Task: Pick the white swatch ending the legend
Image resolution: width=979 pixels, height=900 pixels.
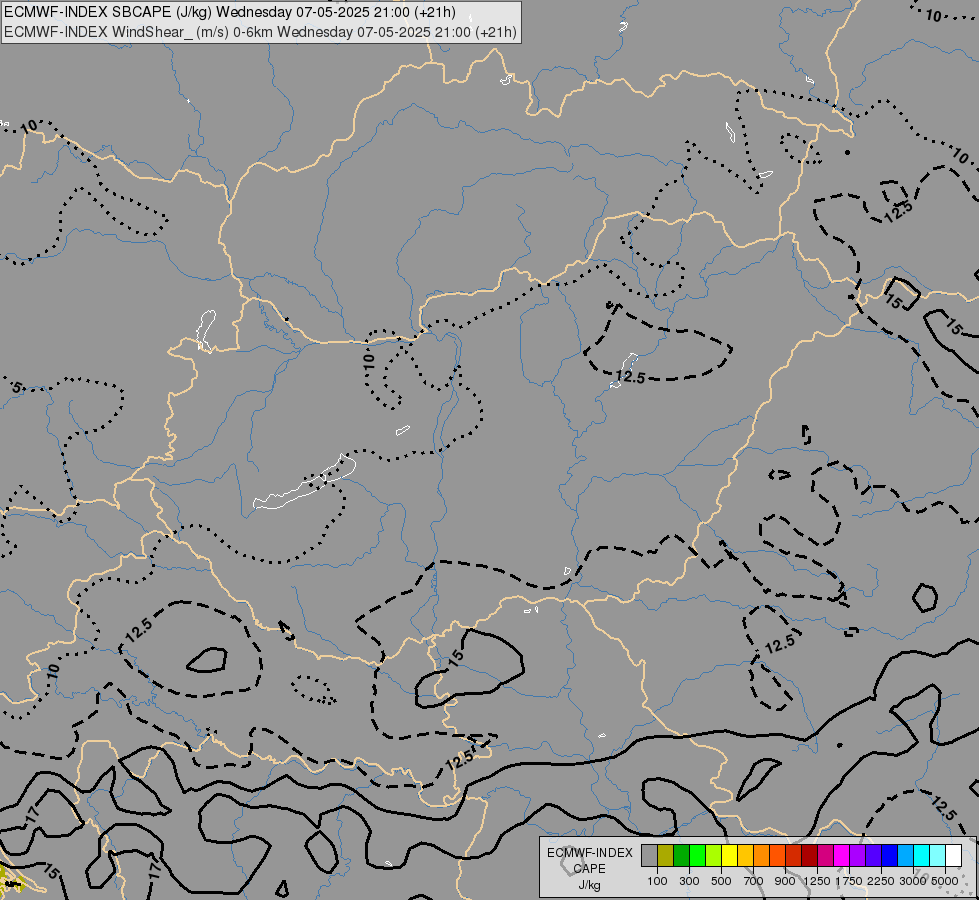Action: pos(953,855)
